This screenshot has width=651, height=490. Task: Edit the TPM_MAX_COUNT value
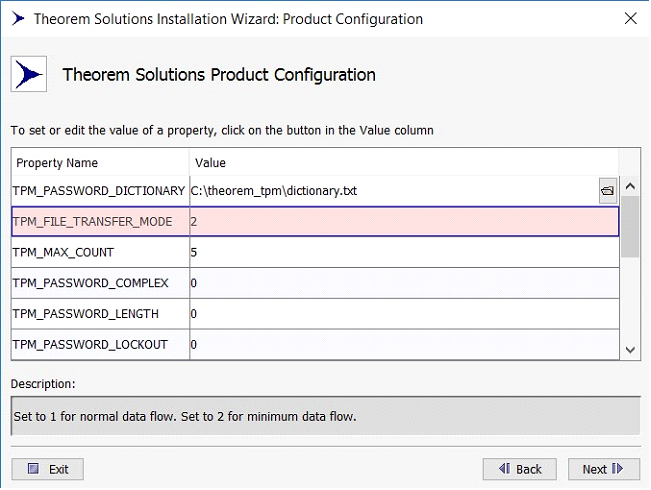403,252
